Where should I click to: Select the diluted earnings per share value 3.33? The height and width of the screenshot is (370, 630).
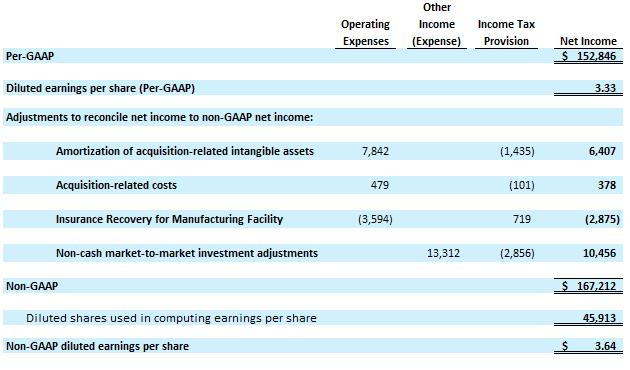coord(605,88)
